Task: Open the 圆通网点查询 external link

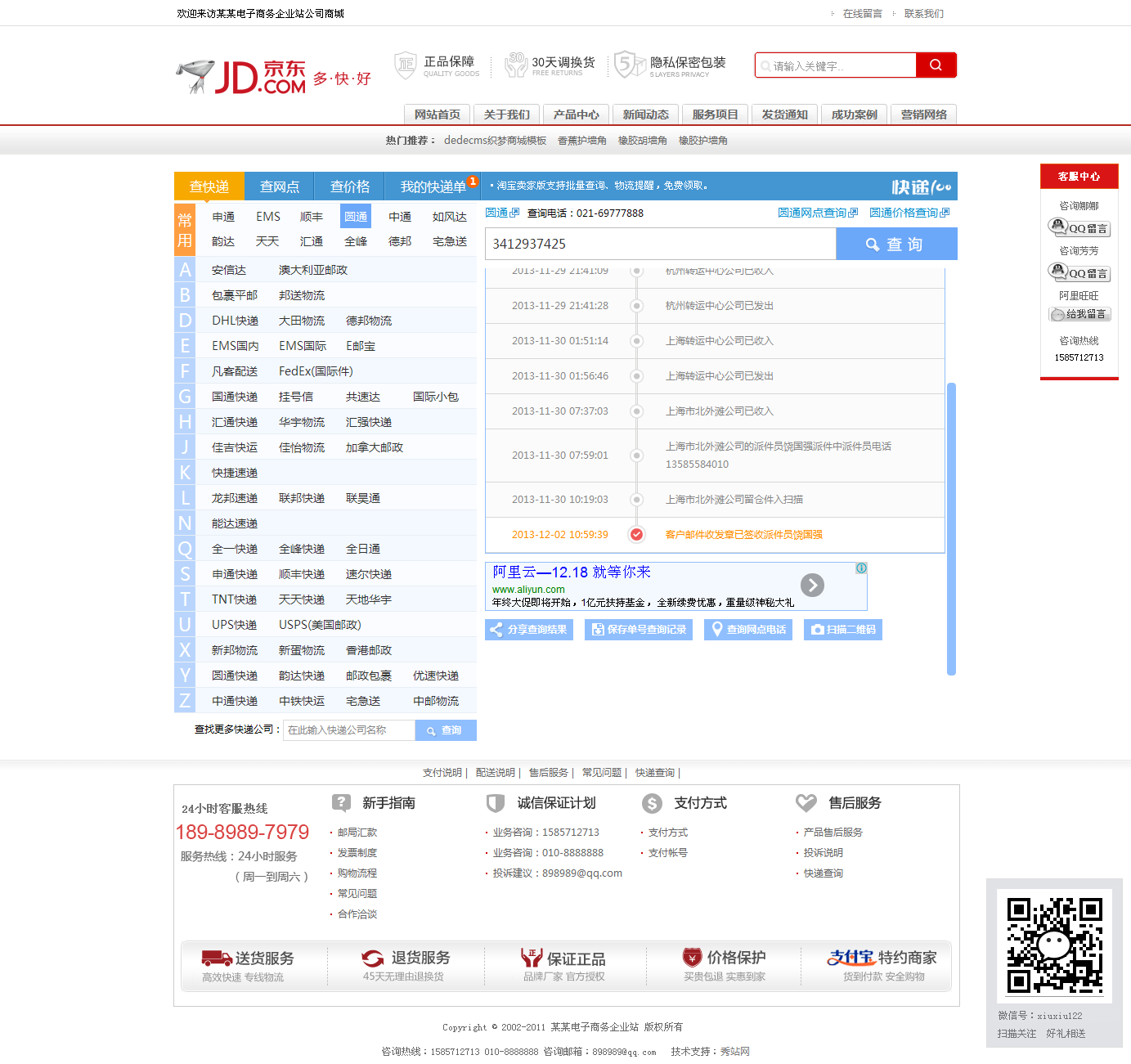Action: (817, 213)
